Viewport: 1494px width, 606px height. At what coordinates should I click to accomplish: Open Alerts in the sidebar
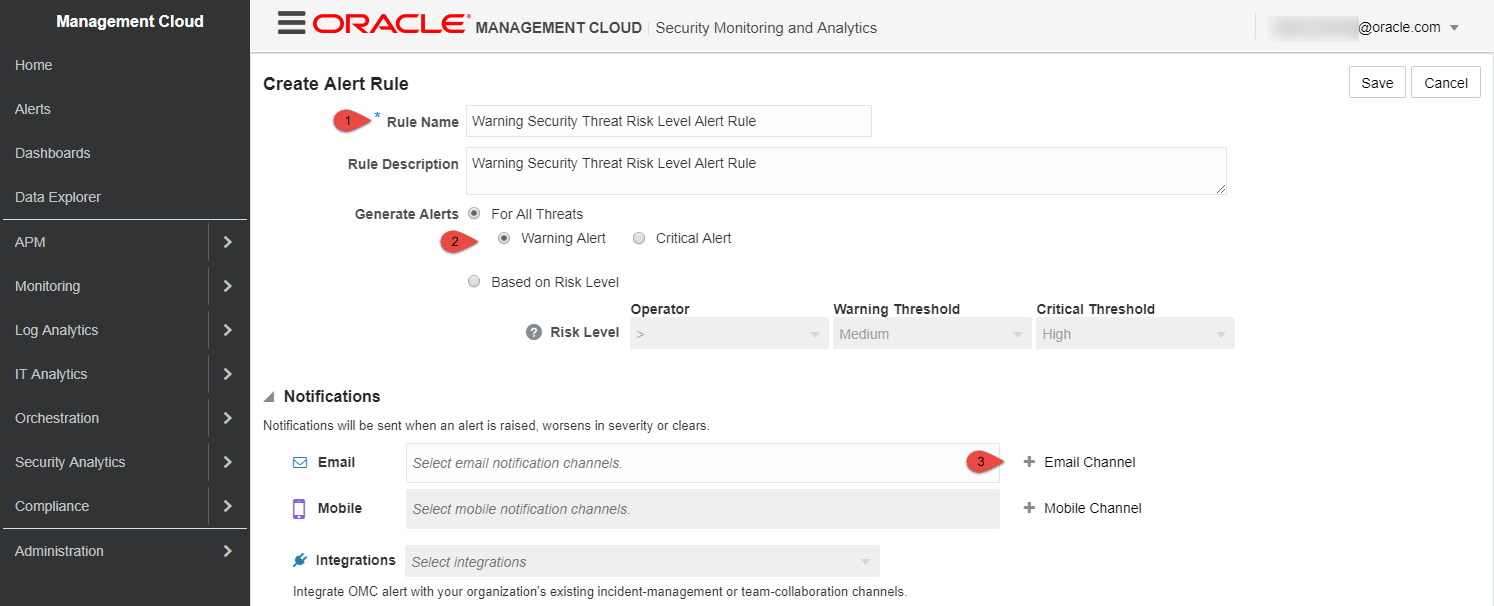click(x=33, y=109)
